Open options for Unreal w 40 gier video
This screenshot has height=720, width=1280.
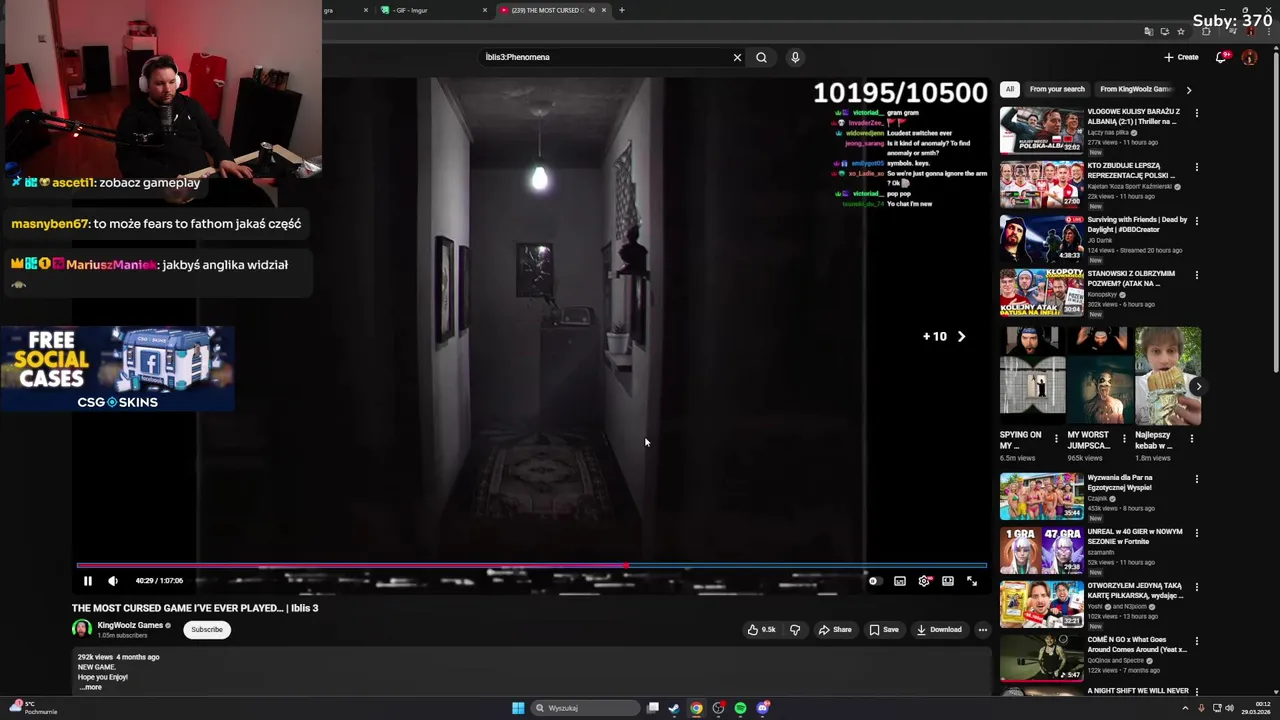(x=1196, y=533)
